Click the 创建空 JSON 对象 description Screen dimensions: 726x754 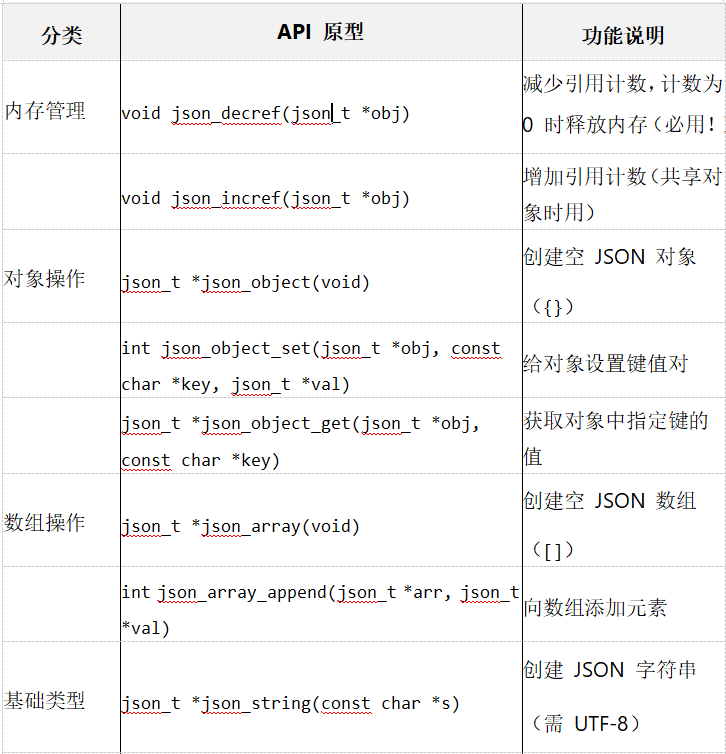(609, 257)
